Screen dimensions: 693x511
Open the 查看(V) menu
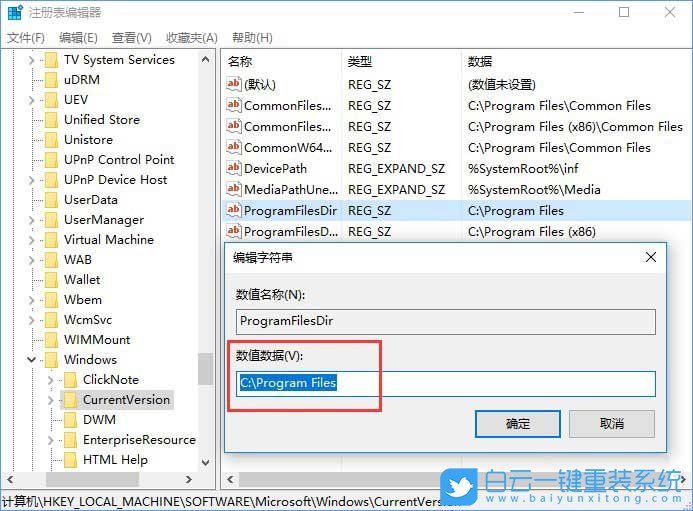click(132, 38)
